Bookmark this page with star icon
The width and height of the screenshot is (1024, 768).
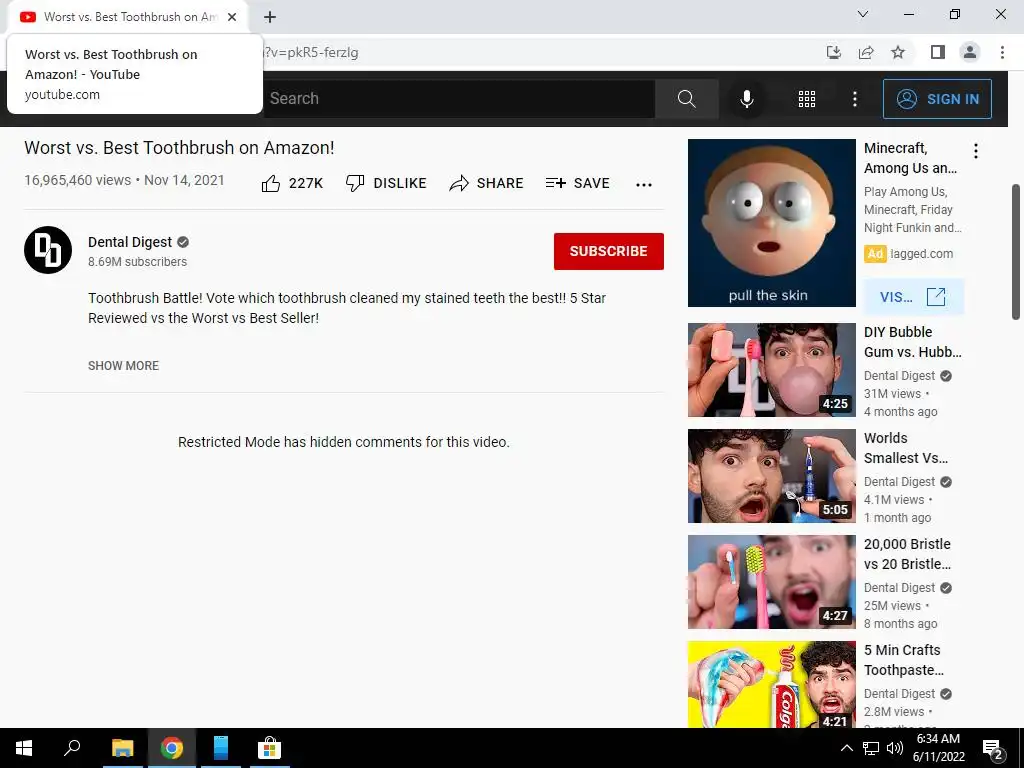[x=898, y=52]
